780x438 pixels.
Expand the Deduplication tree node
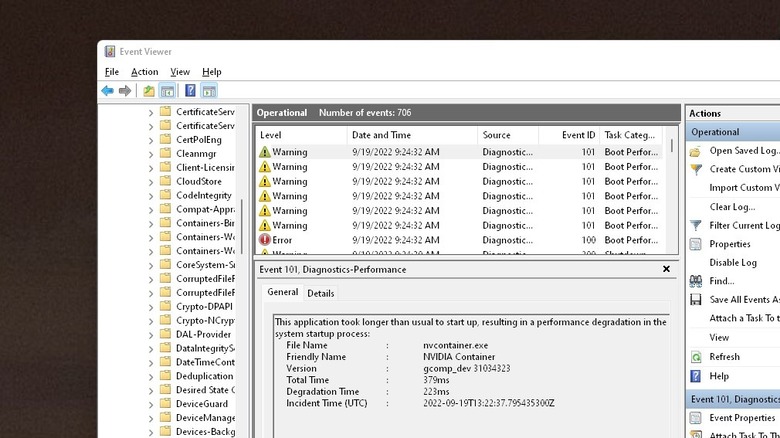tap(151, 376)
